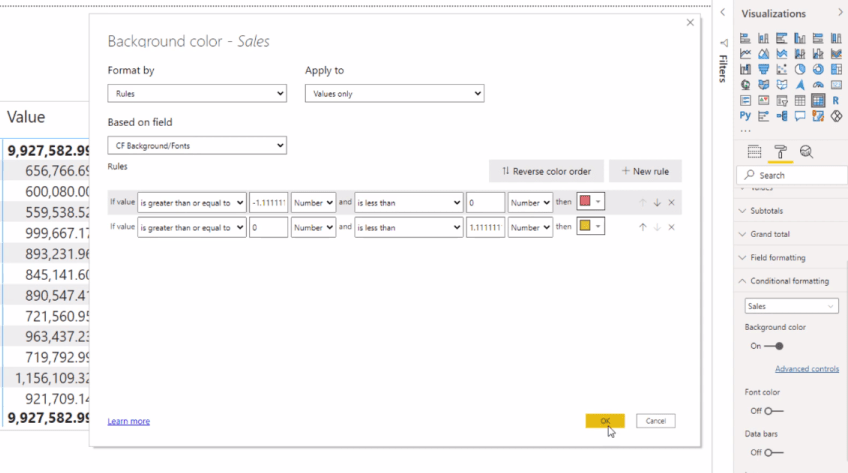Screen dimensions: 848x473
Task: Delete the second rule with its X
Action: pyautogui.click(x=671, y=228)
